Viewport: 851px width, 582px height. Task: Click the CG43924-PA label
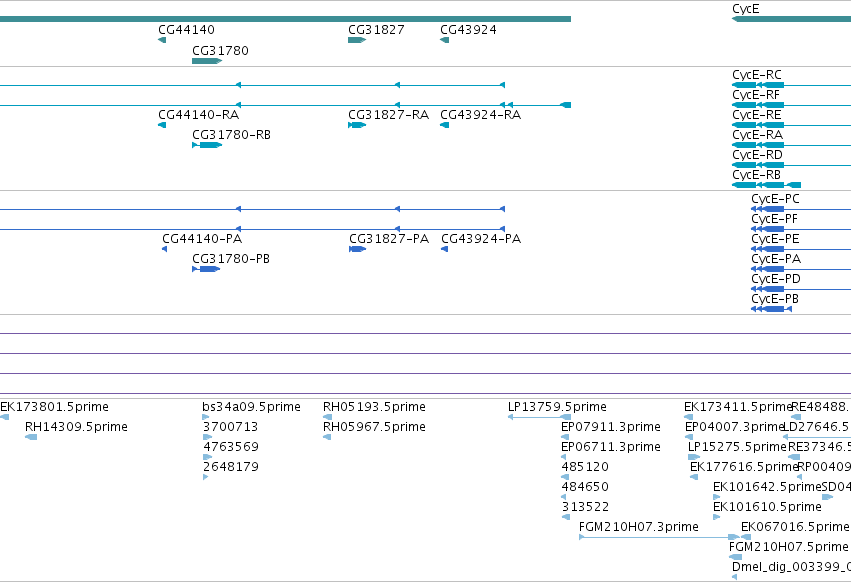pyautogui.click(x=481, y=238)
